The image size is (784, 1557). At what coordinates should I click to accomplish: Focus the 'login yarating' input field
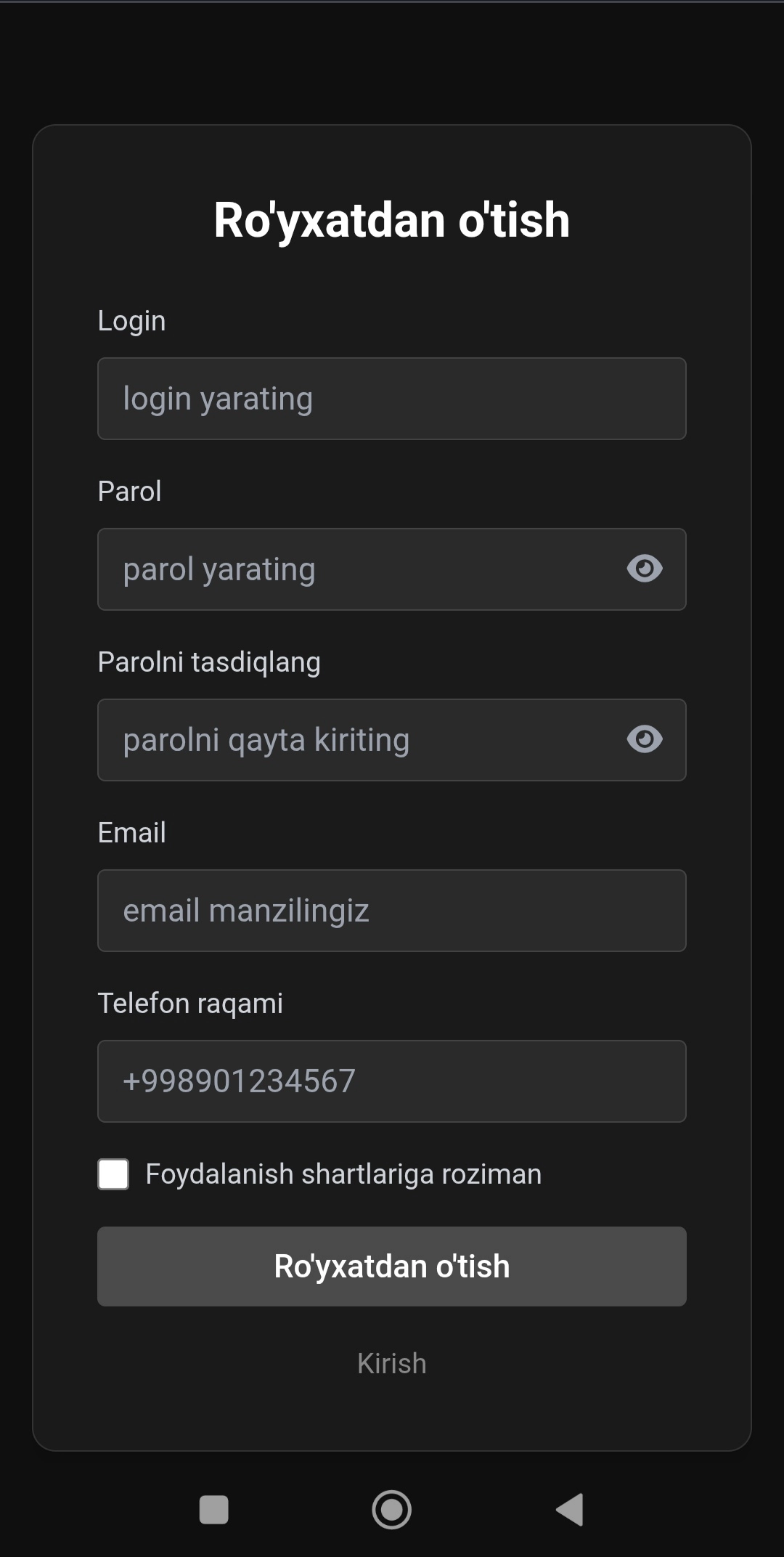392,399
